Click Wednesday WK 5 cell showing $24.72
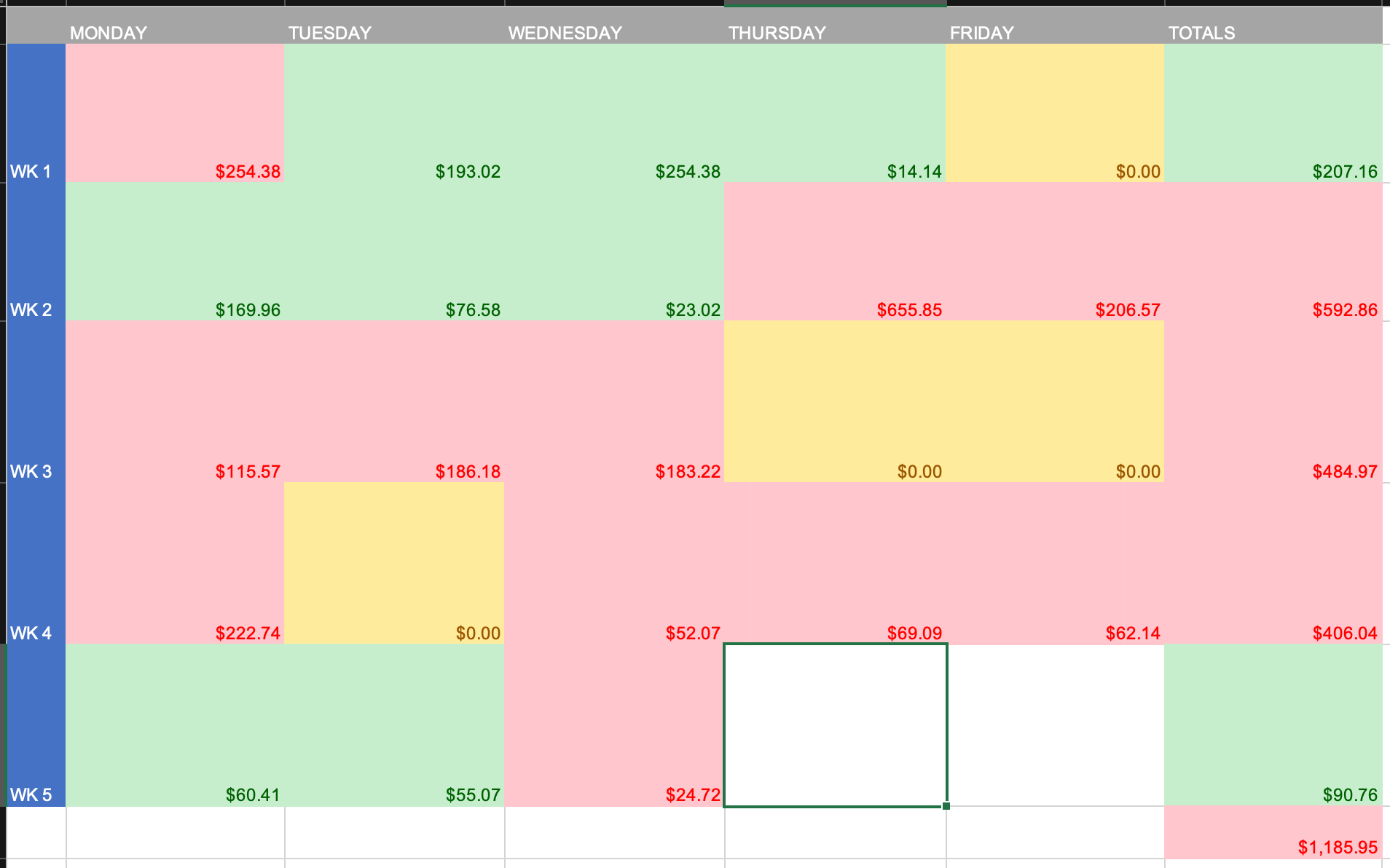1390x868 pixels. pyautogui.click(x=614, y=725)
